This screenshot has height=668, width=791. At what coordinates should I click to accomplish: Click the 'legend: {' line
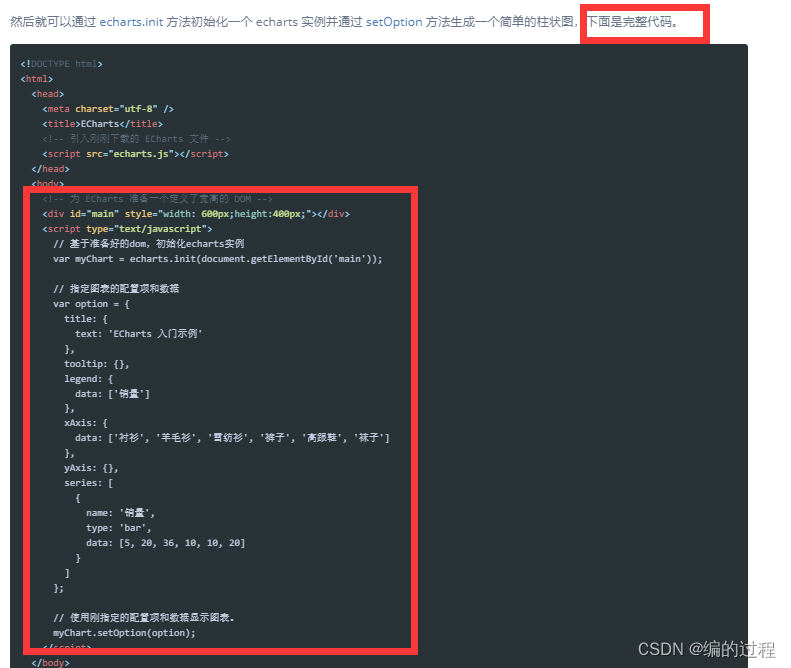point(88,378)
